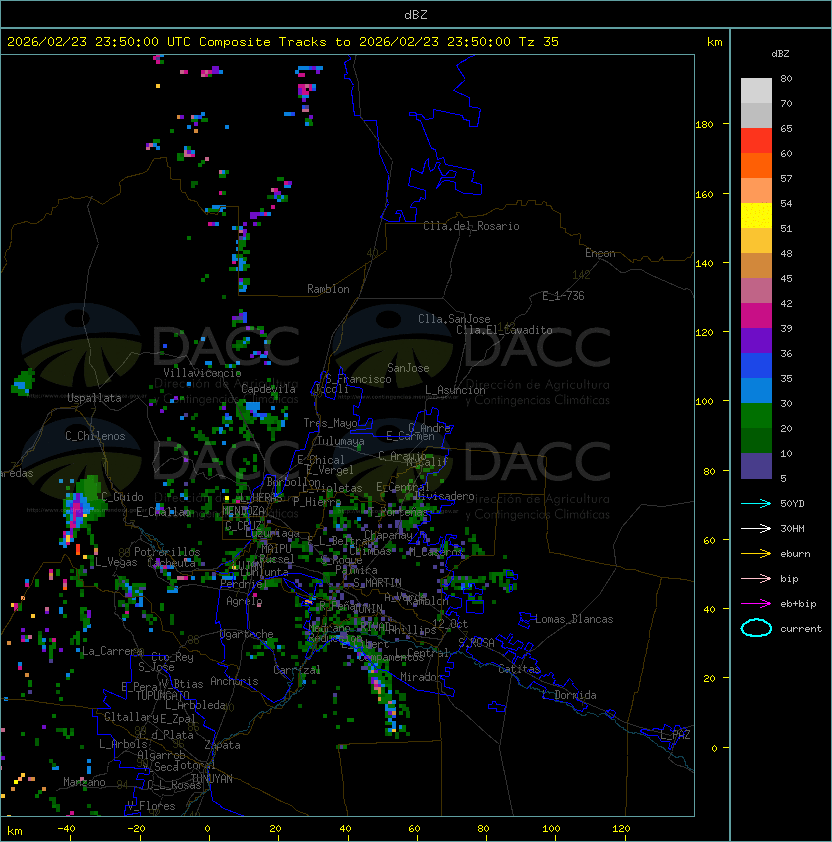Pick the slate 5–10 dBZ swatch
This screenshot has height=842, width=832.
click(756, 466)
